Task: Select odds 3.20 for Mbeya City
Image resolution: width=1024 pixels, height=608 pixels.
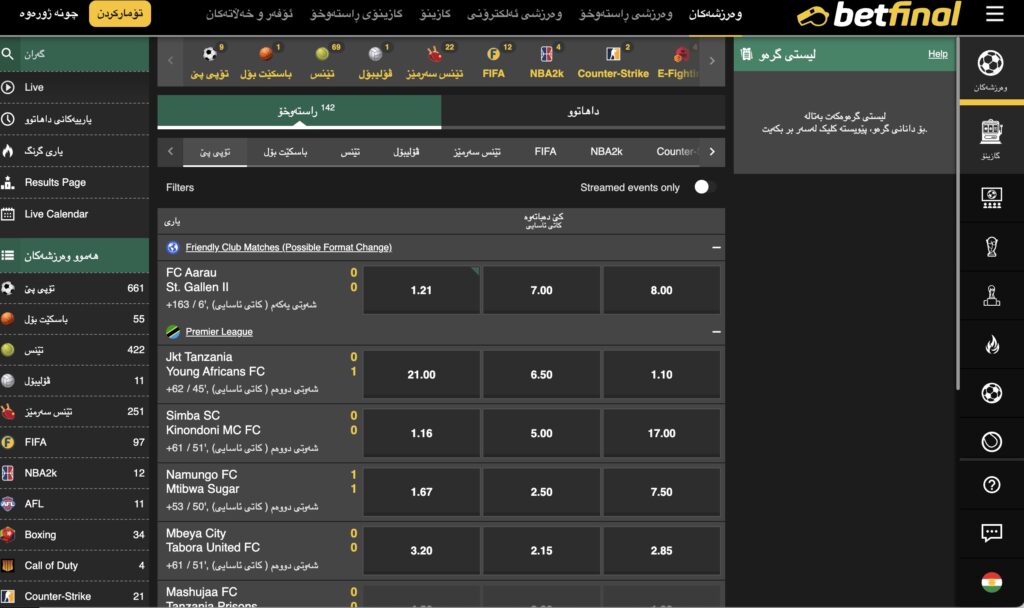Action: click(x=421, y=551)
